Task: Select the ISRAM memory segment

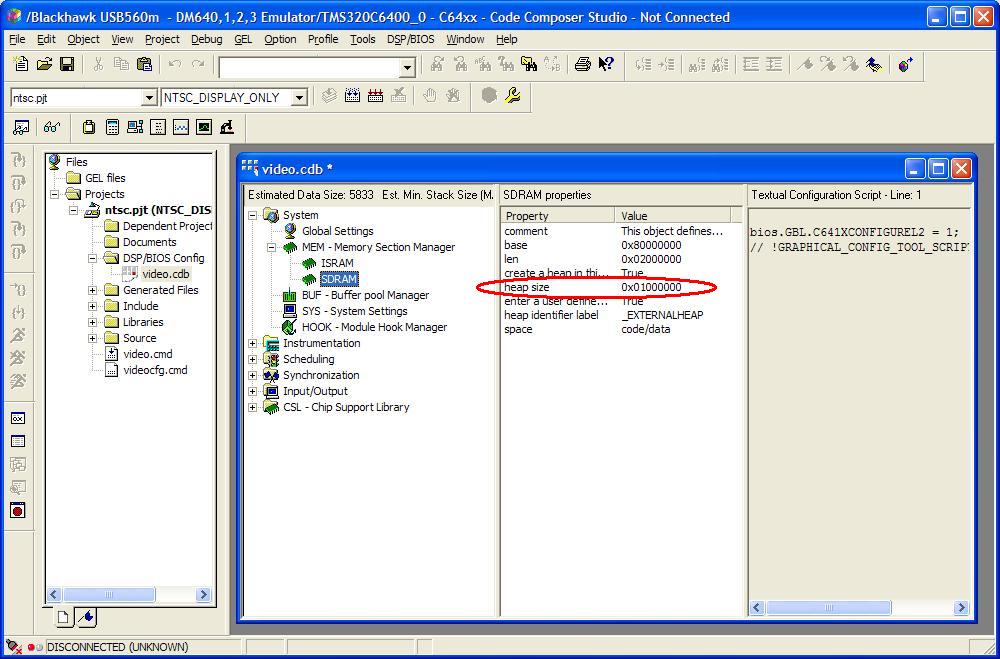Action: point(337,263)
